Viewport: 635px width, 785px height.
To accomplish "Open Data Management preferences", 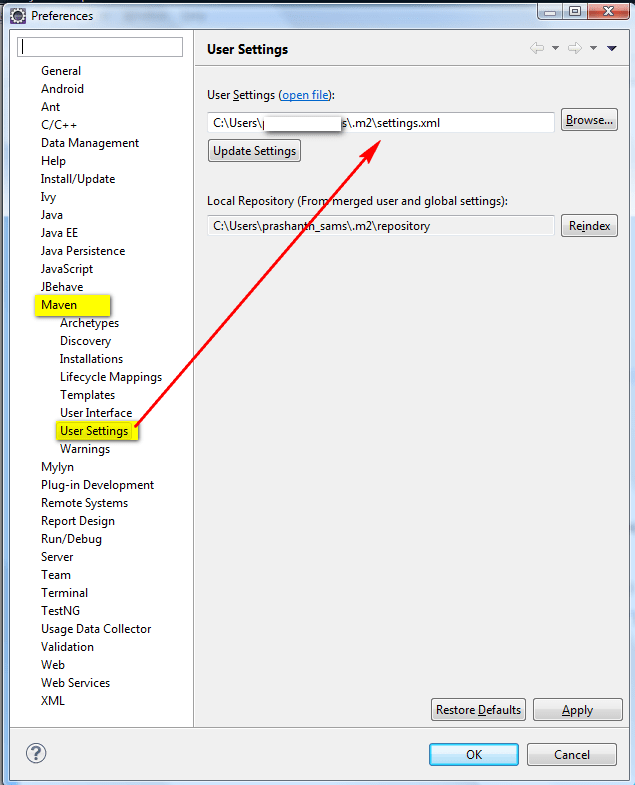I will click(x=90, y=143).
